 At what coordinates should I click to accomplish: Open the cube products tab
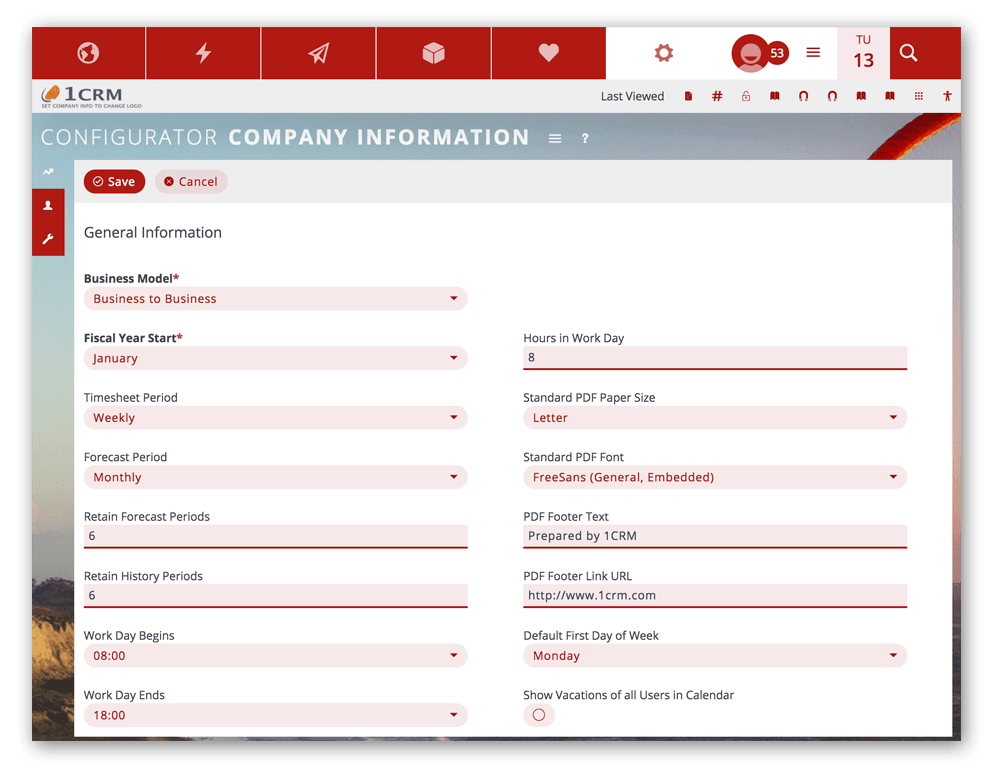click(x=434, y=53)
